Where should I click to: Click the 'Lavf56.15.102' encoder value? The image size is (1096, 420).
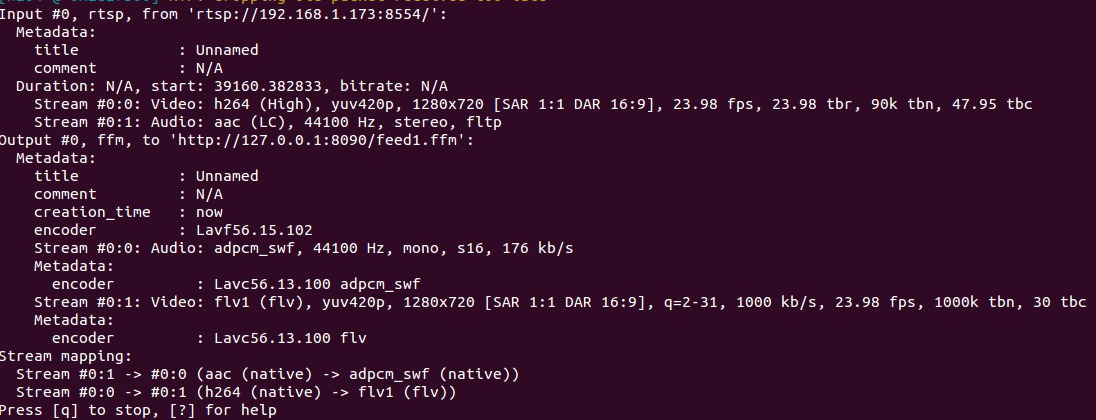(x=254, y=230)
